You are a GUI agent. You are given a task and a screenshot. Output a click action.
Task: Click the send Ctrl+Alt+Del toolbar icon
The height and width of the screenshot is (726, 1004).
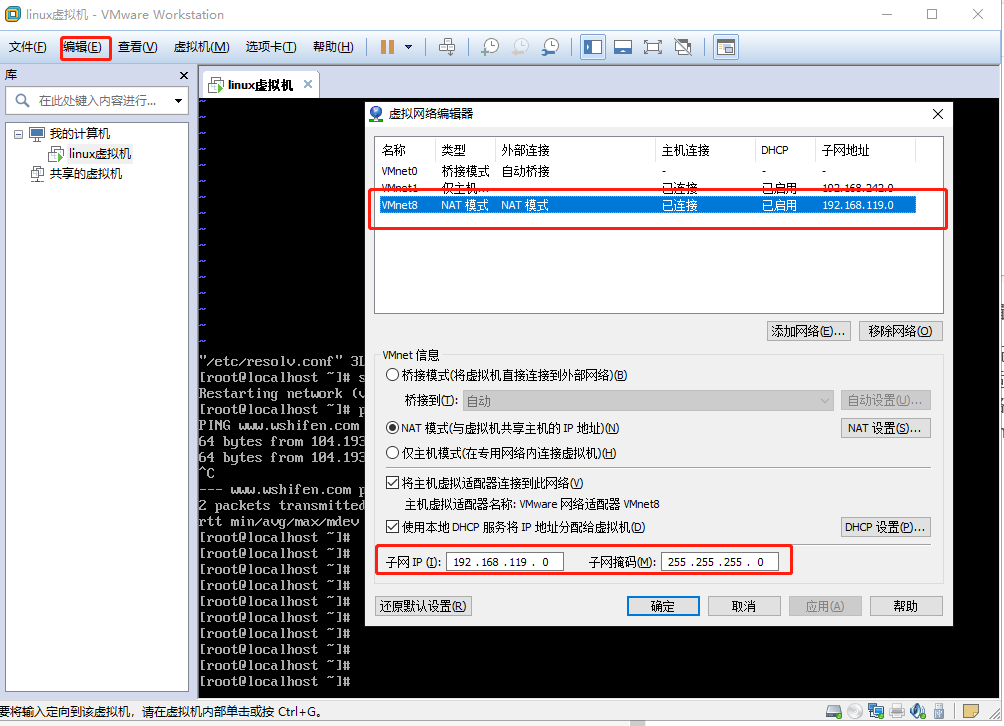coord(447,47)
